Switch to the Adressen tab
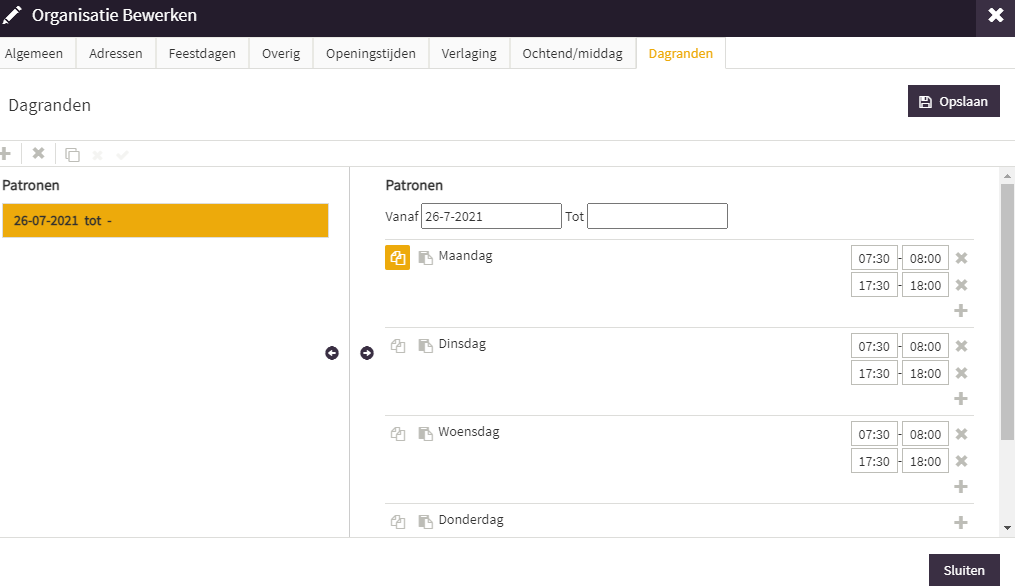 tap(116, 53)
